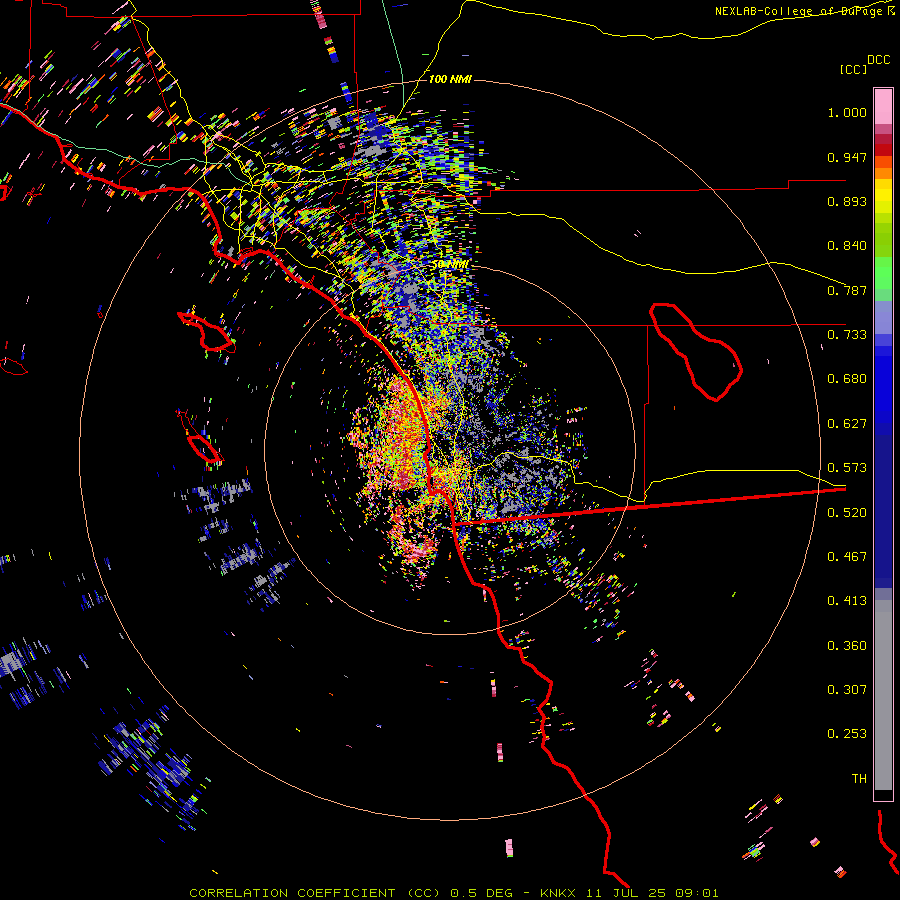
Task: Click the 0.787 value on the CC scale
Action: (x=847, y=290)
